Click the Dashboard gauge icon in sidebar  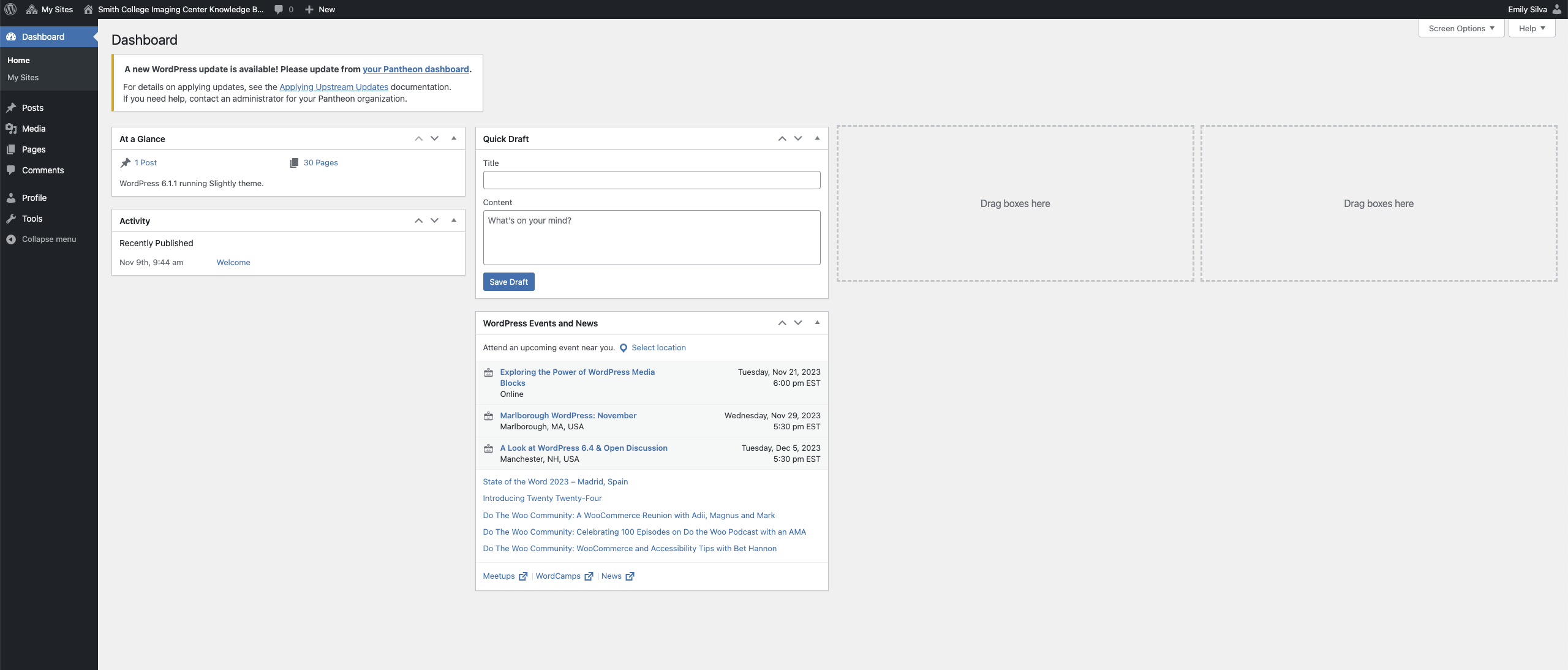tap(11, 37)
